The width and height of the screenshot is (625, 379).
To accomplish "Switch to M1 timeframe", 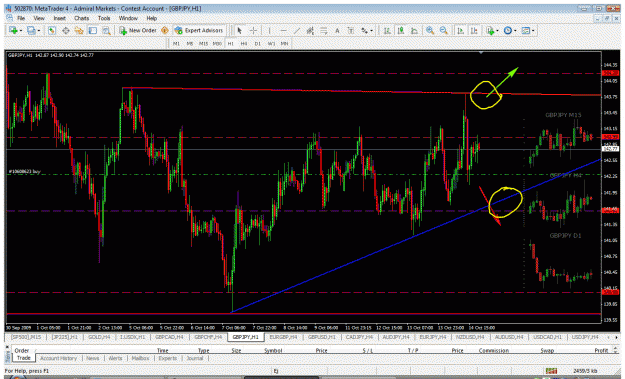I will point(176,43).
